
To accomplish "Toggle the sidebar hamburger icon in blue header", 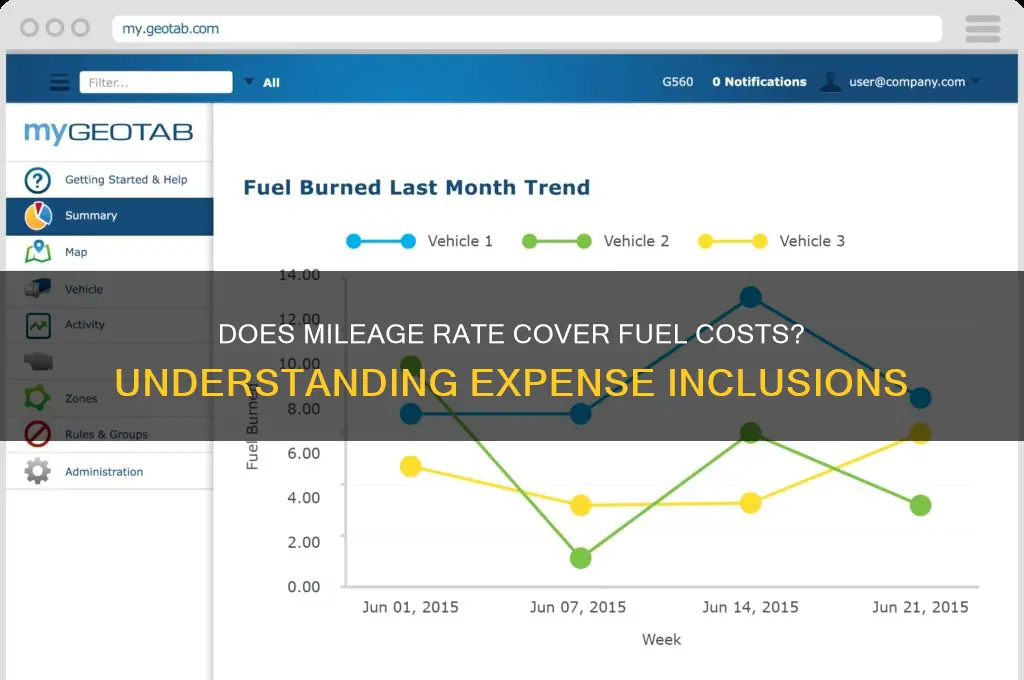I will (59, 82).
